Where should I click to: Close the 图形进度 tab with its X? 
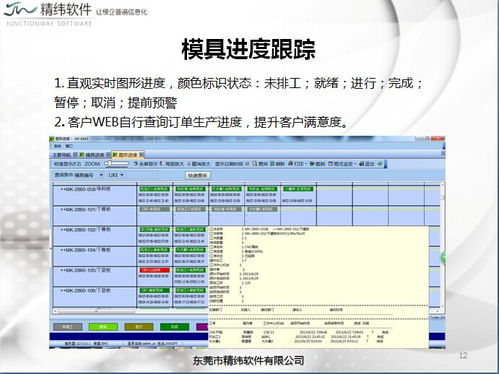pyautogui.click(x=142, y=155)
